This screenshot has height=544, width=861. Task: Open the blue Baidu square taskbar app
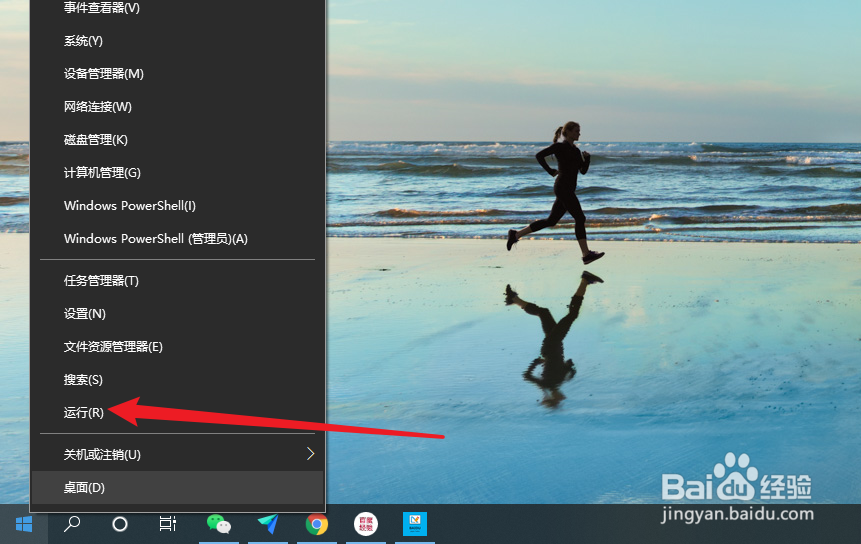(415, 524)
